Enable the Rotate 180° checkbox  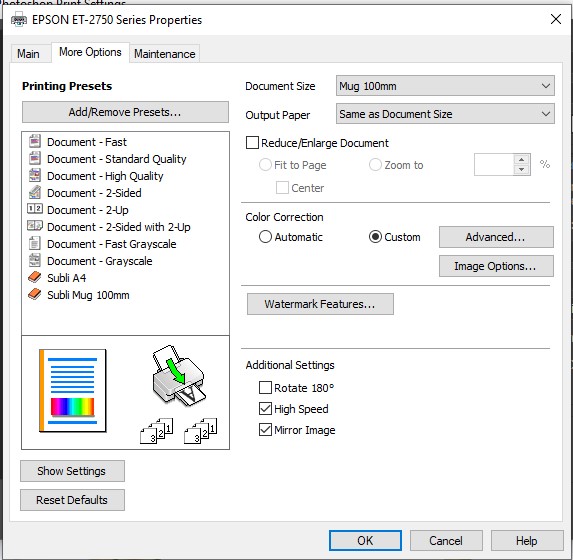coord(265,387)
